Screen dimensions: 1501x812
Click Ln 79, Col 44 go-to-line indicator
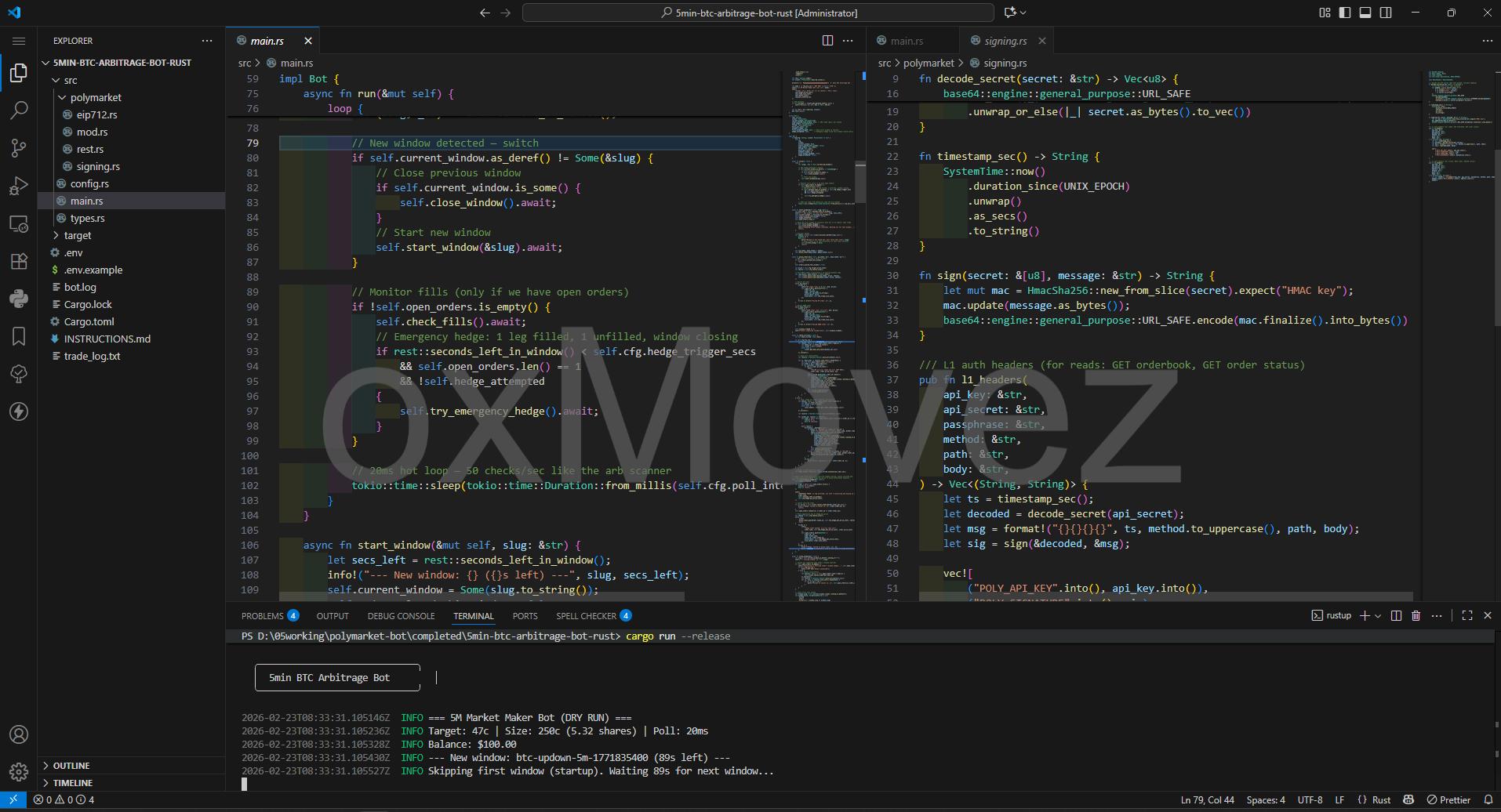[1207, 799]
